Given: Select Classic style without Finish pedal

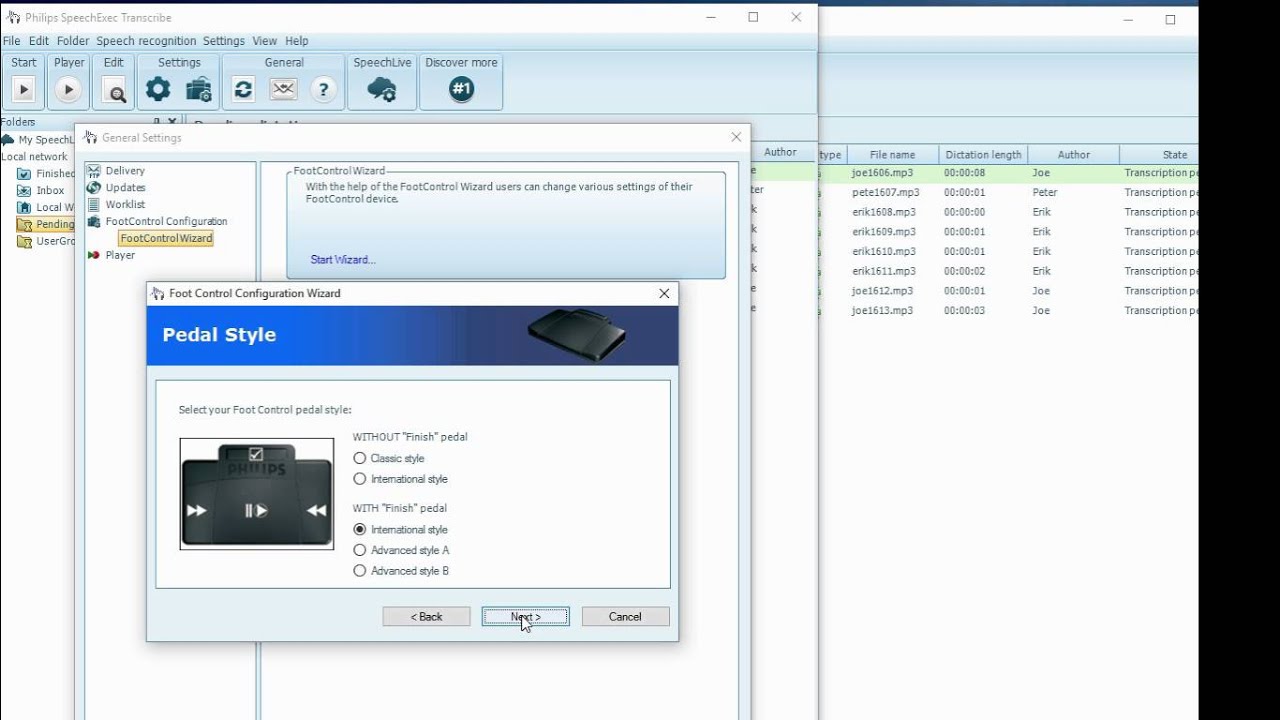Looking at the screenshot, I should (x=360, y=458).
